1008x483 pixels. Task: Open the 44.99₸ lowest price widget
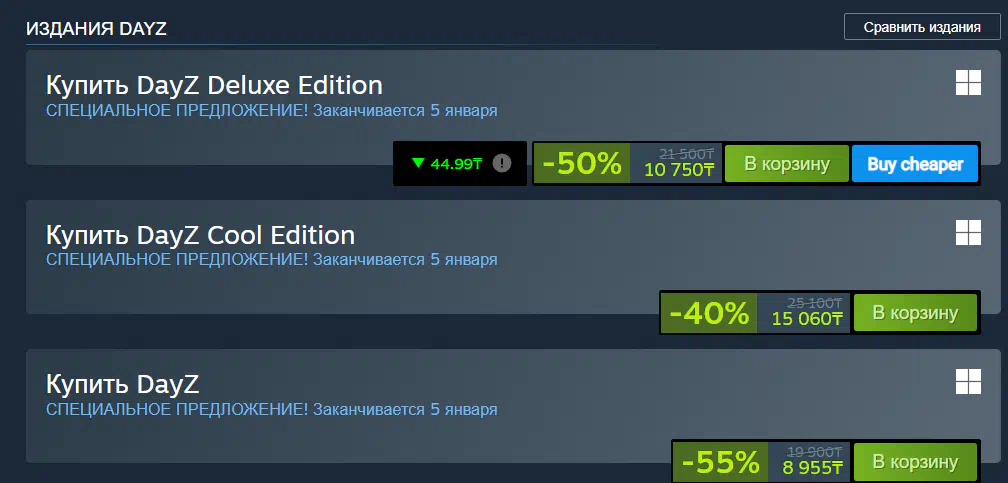460,163
